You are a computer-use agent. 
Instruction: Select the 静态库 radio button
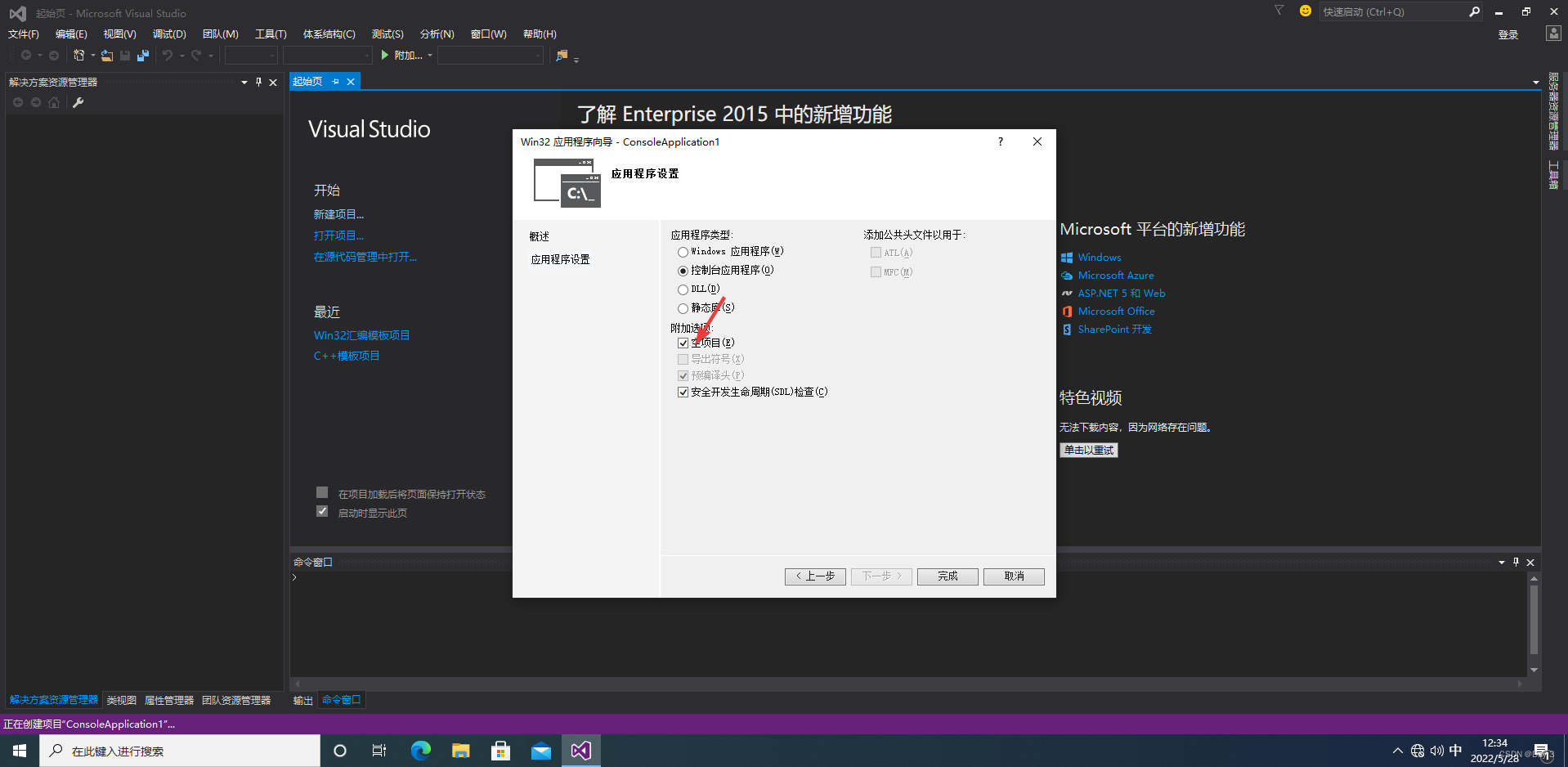tap(683, 308)
